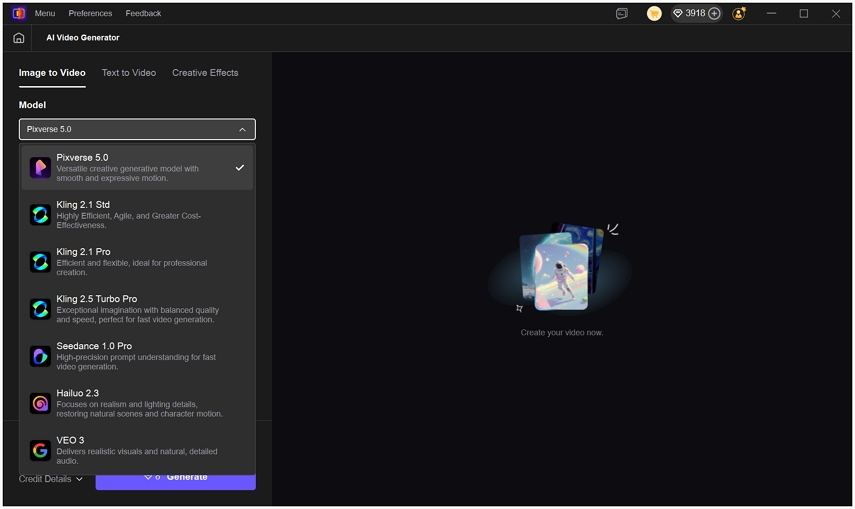Open the Feedback menu item
855x509 pixels.
point(143,14)
